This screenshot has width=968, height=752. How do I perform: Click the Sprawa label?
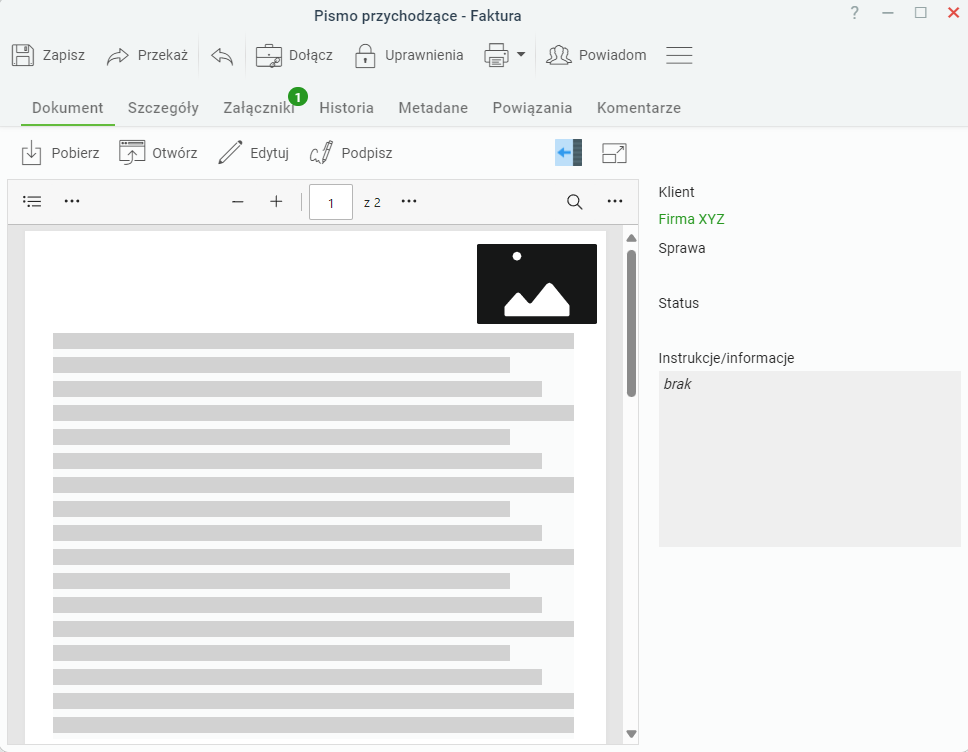pos(682,248)
